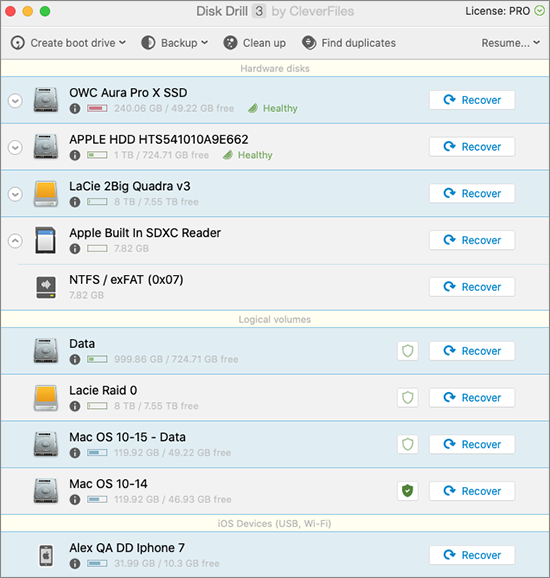Click the Hardware disks section header
Image resolution: width=550 pixels, height=578 pixels.
pyautogui.click(x=275, y=69)
